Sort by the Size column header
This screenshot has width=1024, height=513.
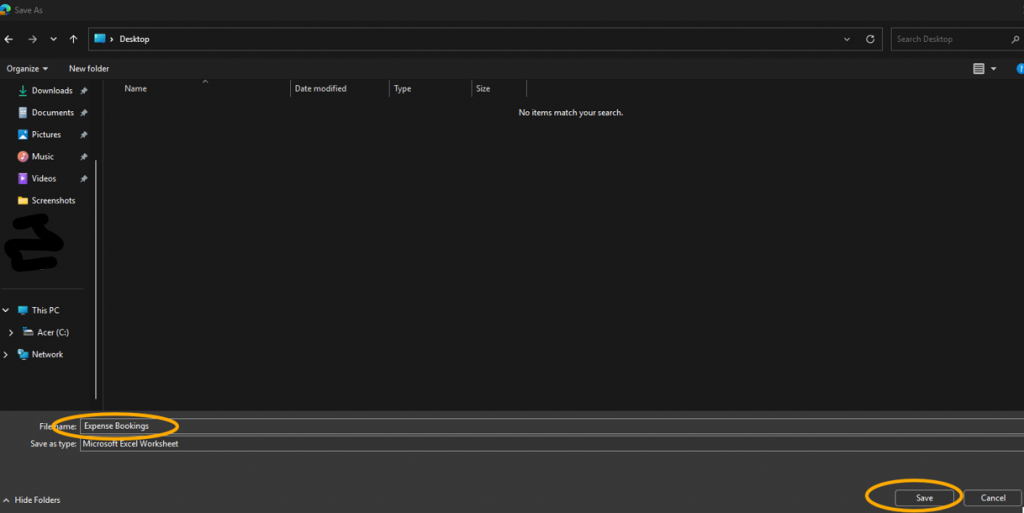click(483, 88)
